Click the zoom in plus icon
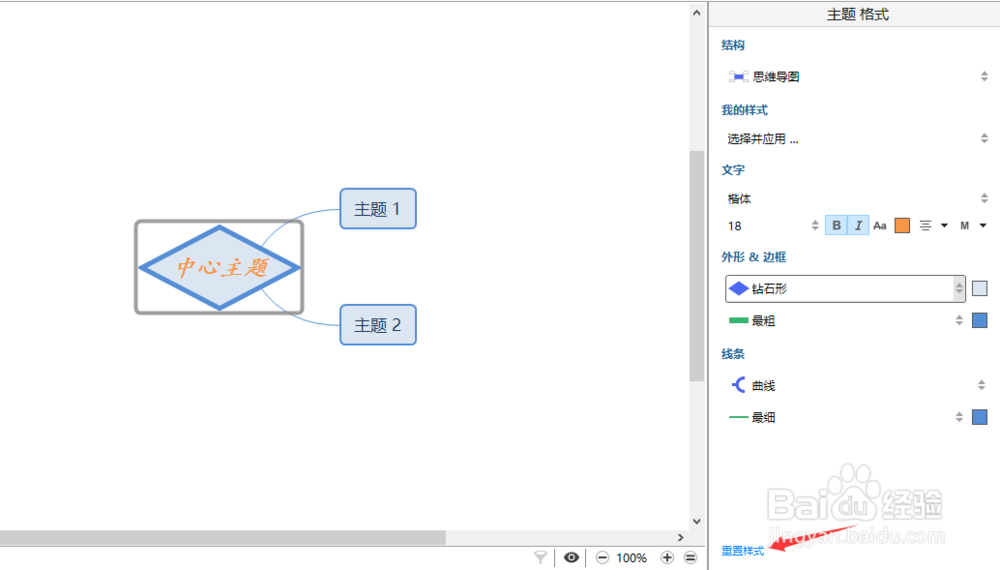1000x570 pixels. click(x=667, y=558)
